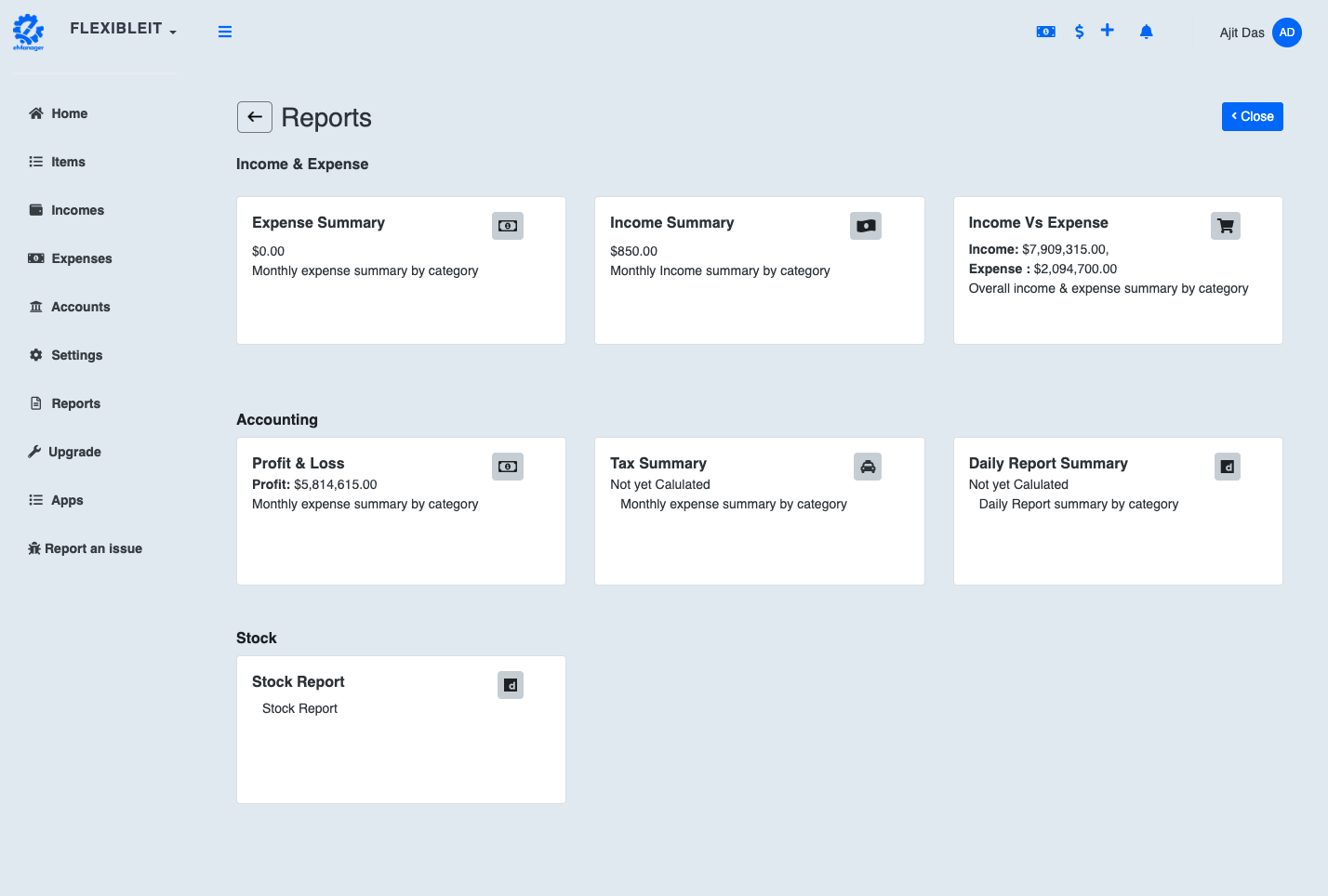
Task: Click the Daily Report Summary card icon
Action: pos(1227,467)
